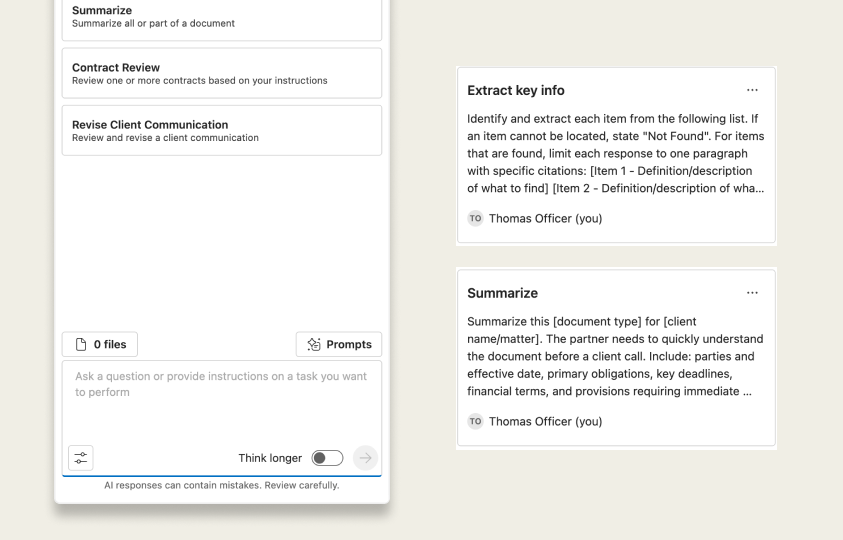
Task: Click the sparkle icon in the Prompts button
Action: 314,344
